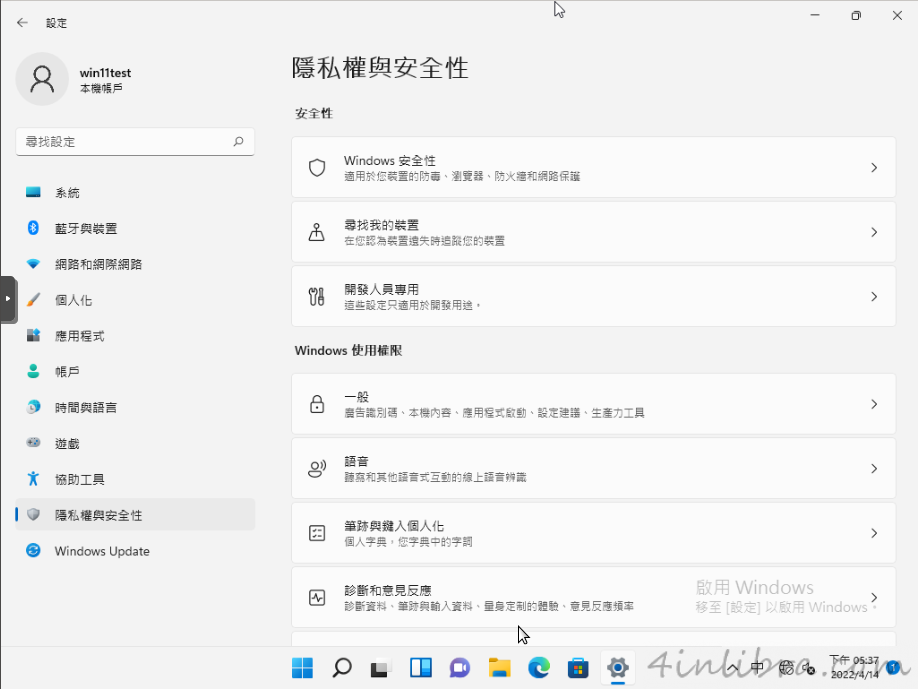
Task: Select 隱私權與安全性 in sidebar
Action: pos(135,515)
